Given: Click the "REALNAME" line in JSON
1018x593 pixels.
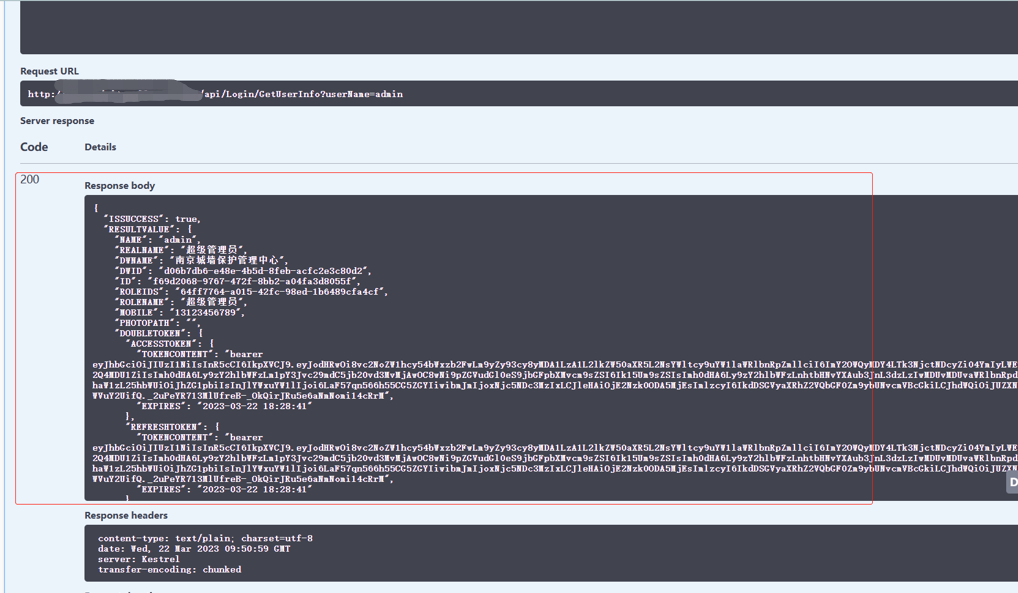Looking at the screenshot, I should click(180, 250).
